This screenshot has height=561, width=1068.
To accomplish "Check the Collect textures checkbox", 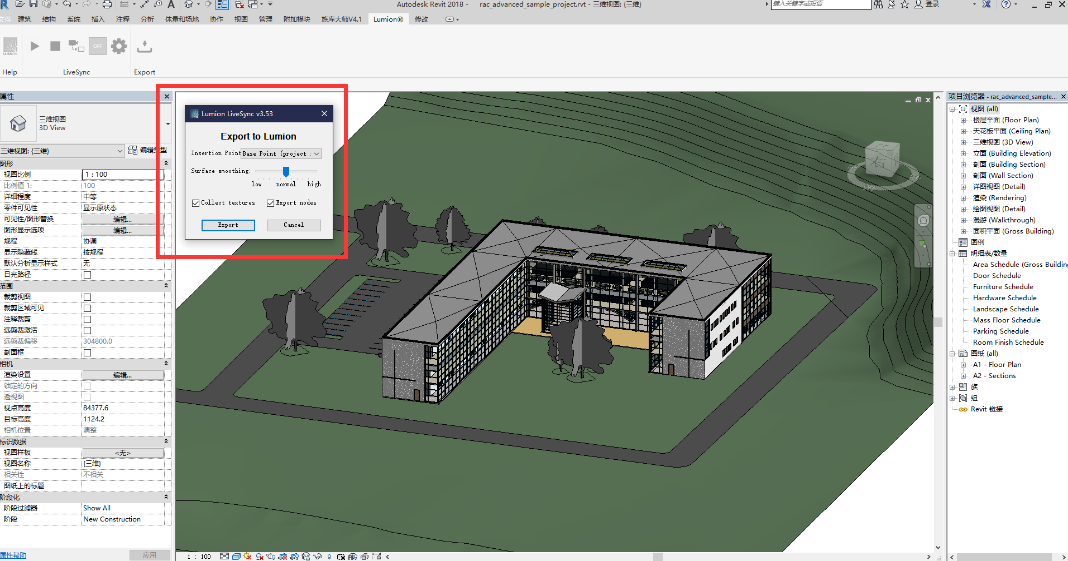I will pyautogui.click(x=196, y=203).
